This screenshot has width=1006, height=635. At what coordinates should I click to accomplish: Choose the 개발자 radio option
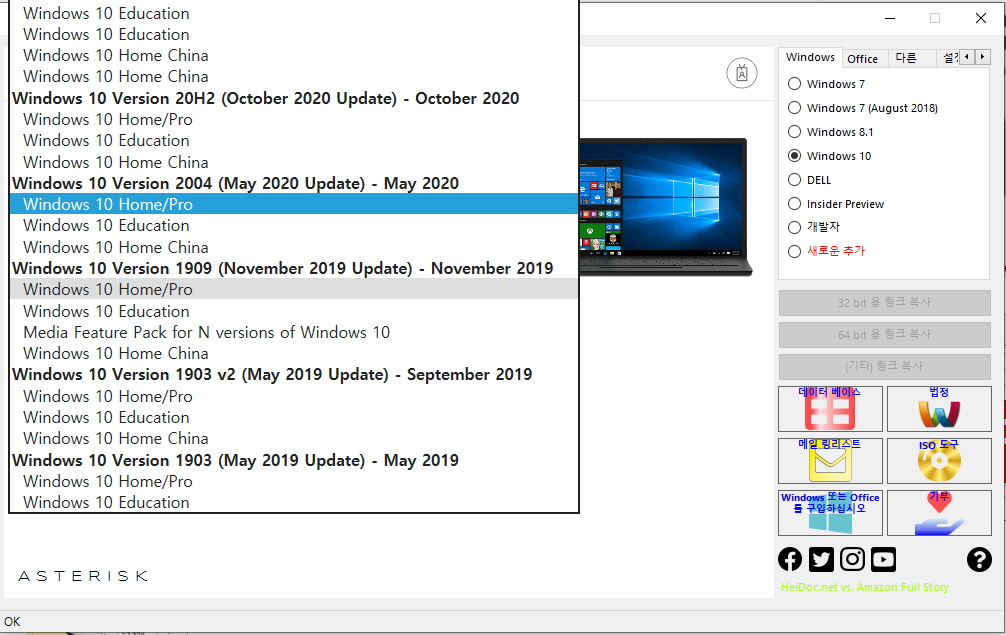(x=794, y=227)
